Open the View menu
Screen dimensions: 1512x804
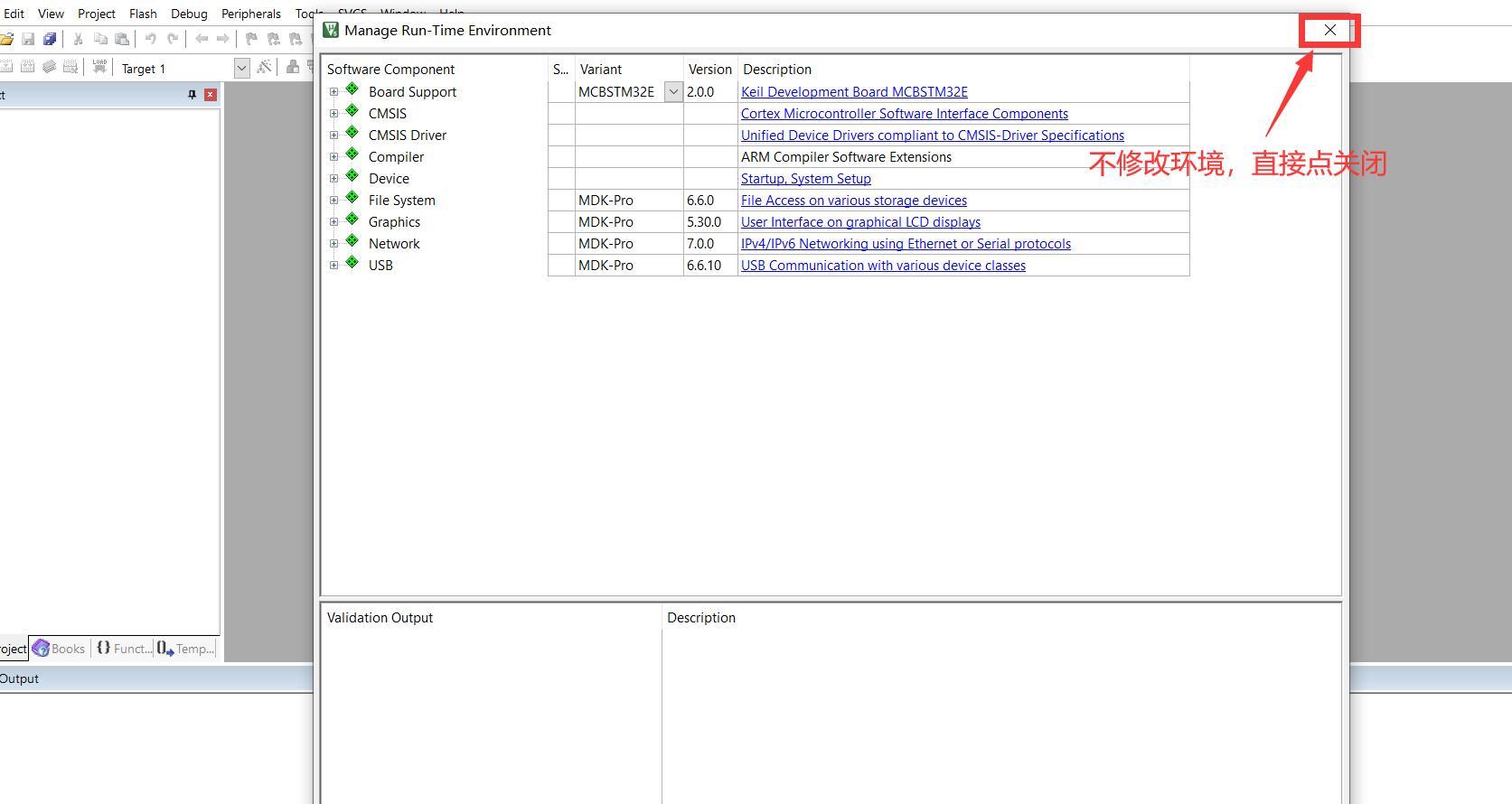click(51, 14)
